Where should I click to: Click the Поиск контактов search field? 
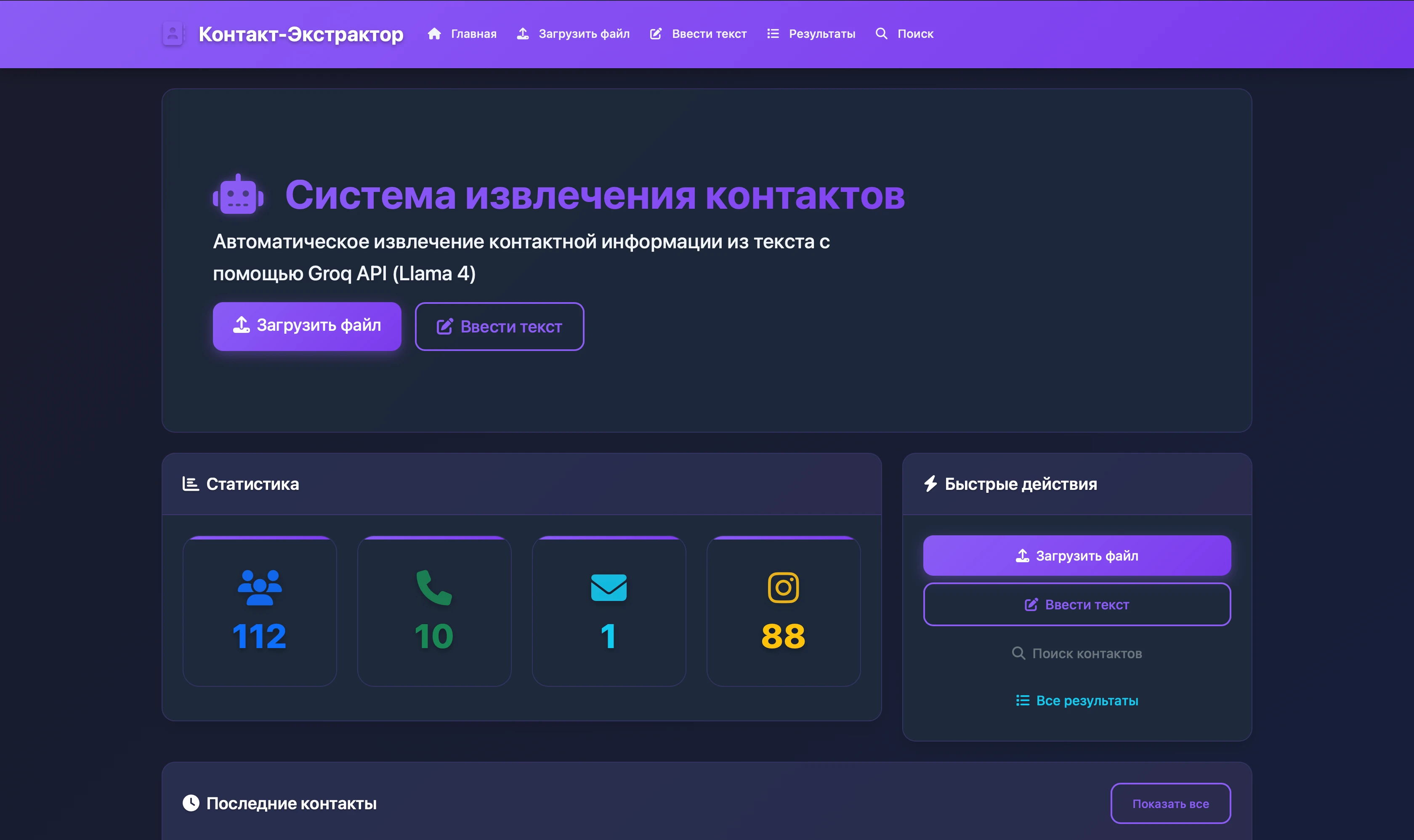coord(1076,653)
